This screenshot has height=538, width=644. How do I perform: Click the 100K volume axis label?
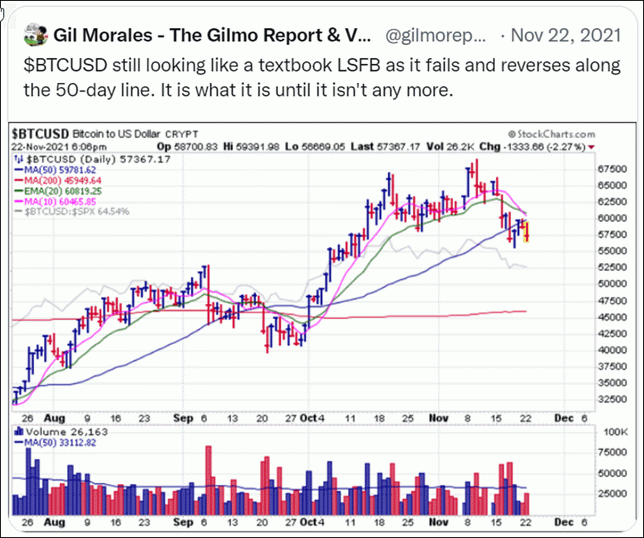click(x=615, y=432)
